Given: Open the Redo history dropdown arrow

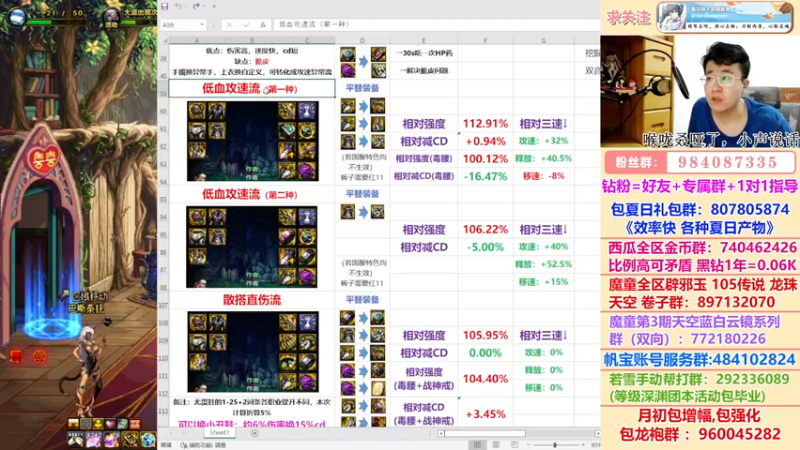Looking at the screenshot, I should [204, 7].
